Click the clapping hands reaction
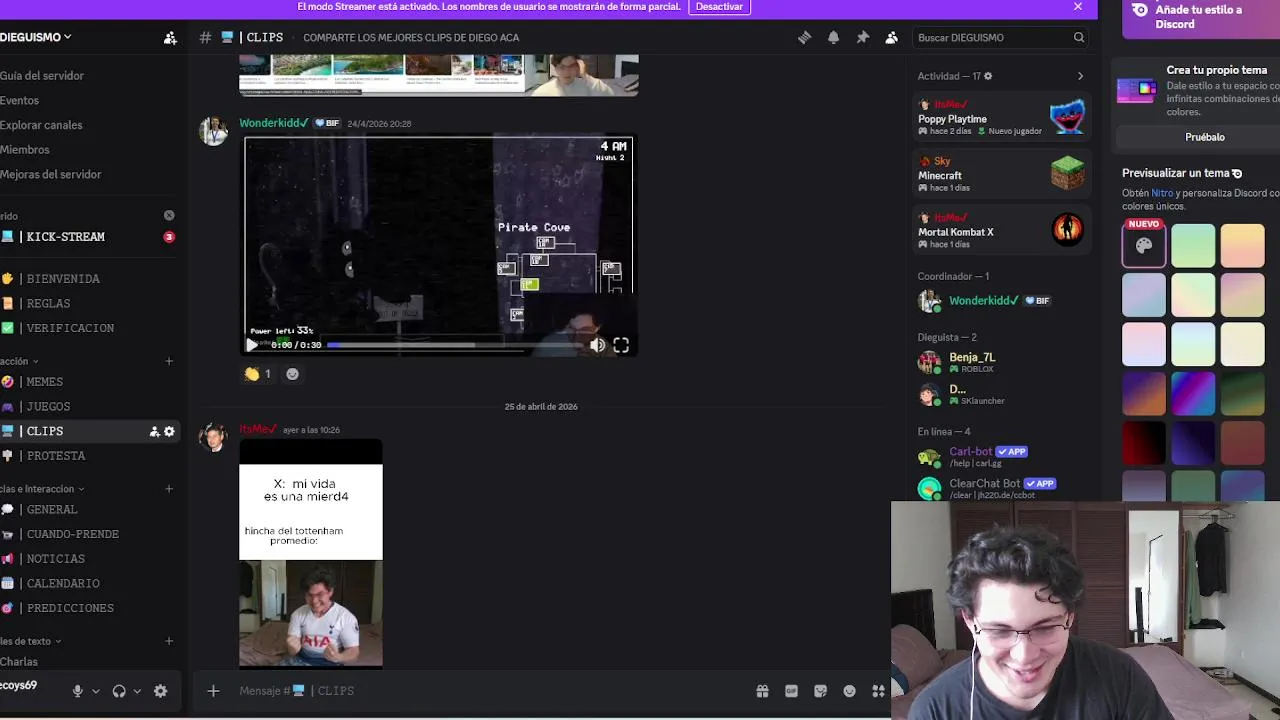The width and height of the screenshot is (1280, 720). point(259,374)
